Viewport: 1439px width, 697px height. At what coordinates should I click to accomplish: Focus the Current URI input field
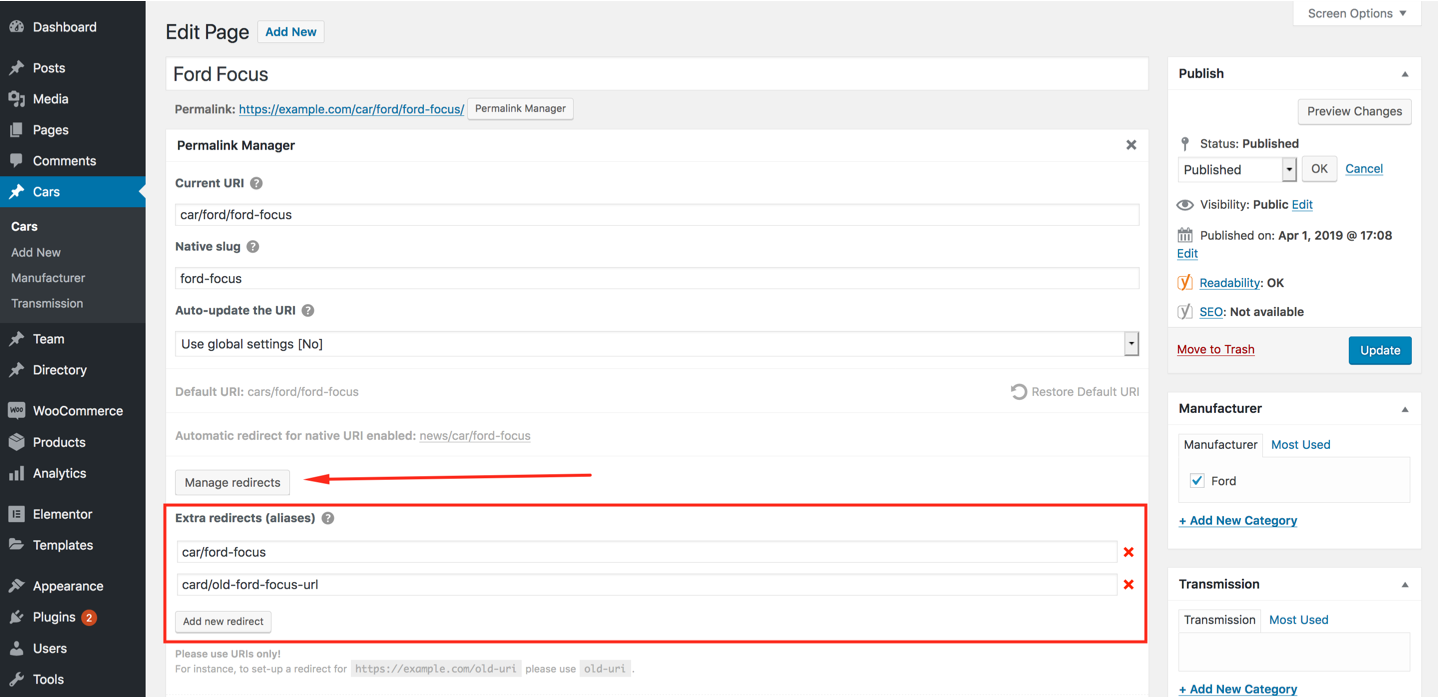[x=657, y=215]
